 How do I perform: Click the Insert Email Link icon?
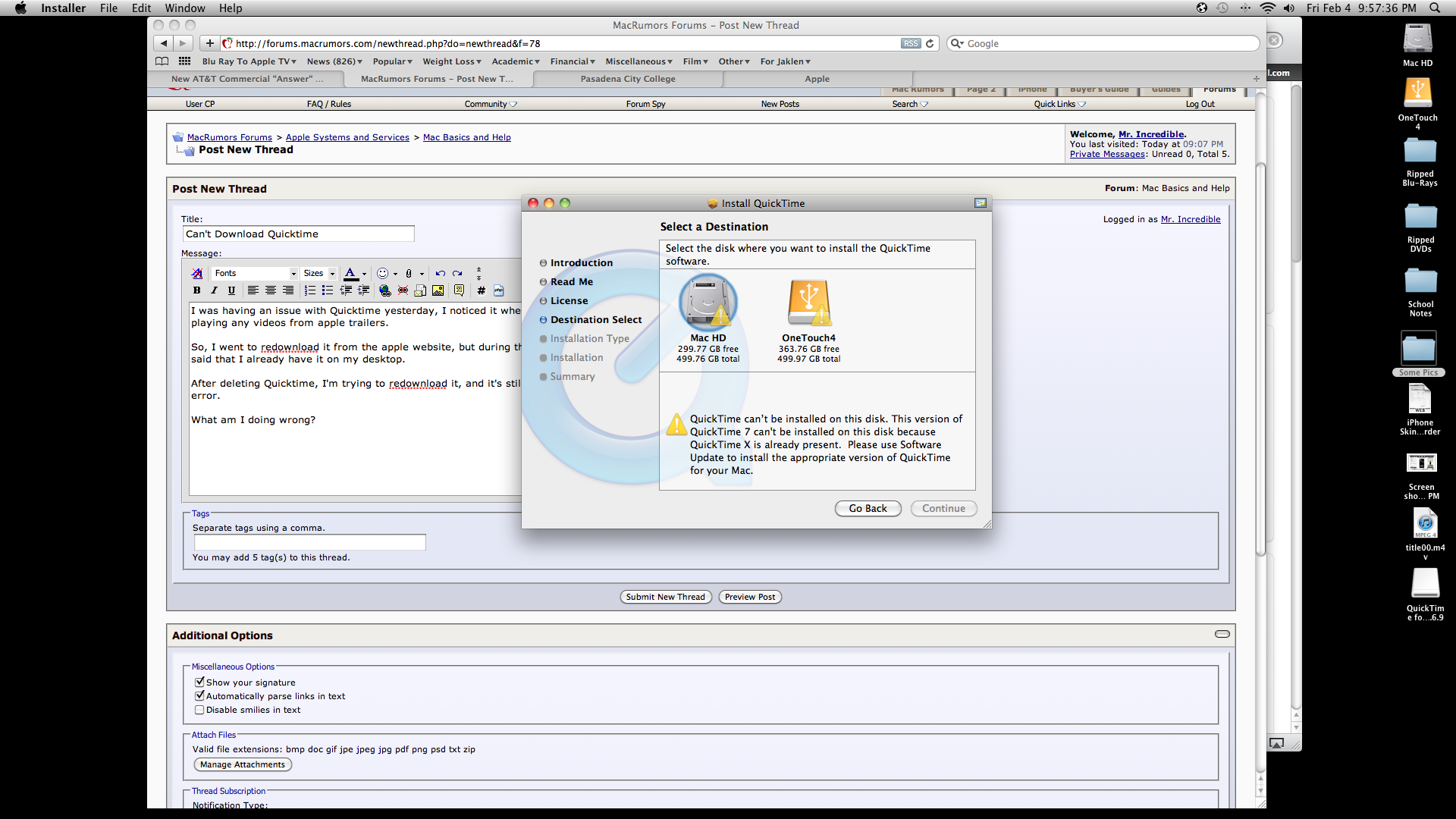click(420, 290)
